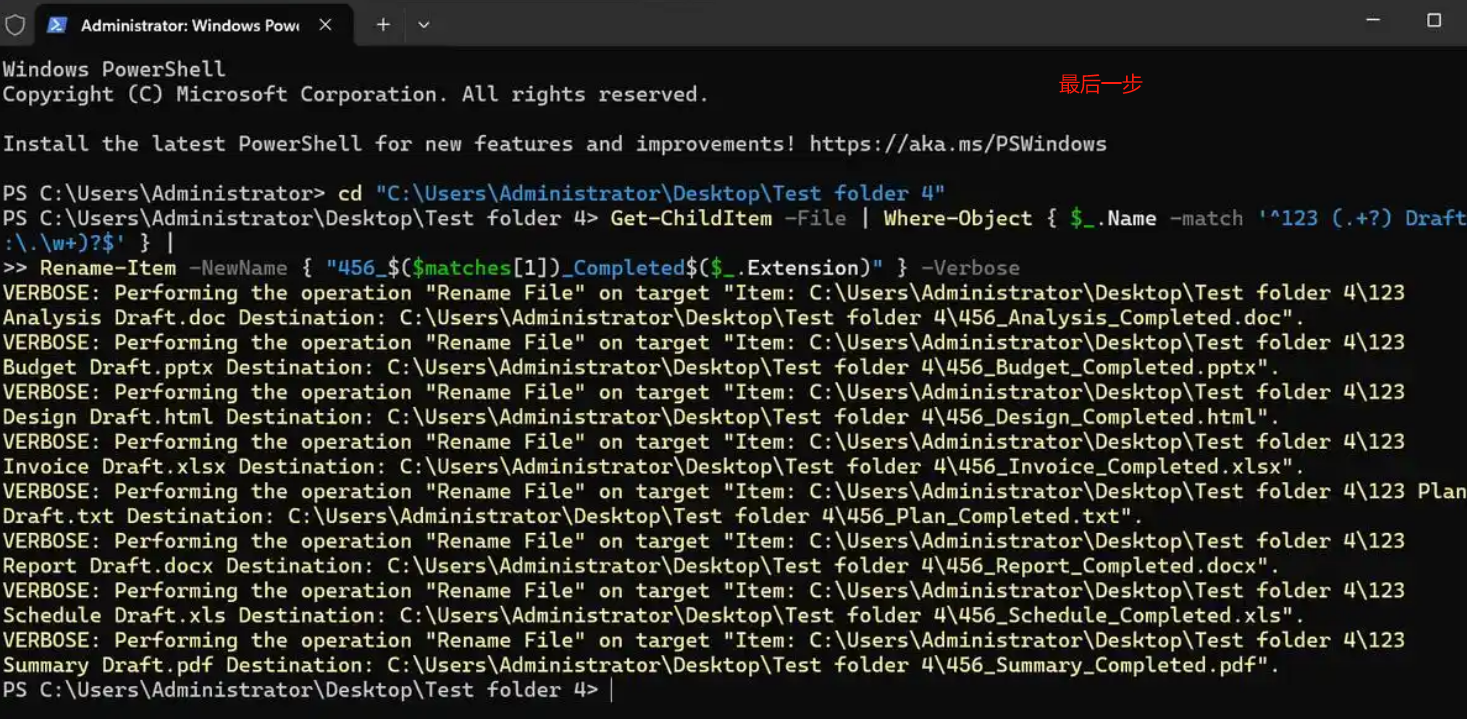Expand the new tab profile dropdown

[424, 25]
